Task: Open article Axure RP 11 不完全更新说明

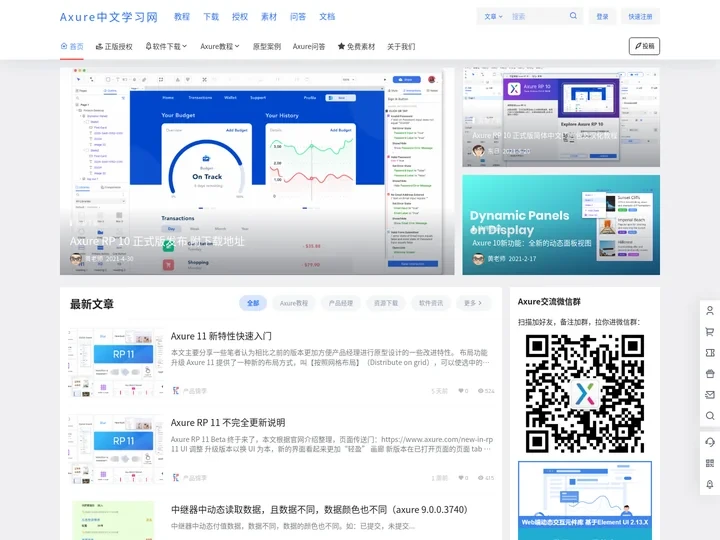Action: coord(228,422)
